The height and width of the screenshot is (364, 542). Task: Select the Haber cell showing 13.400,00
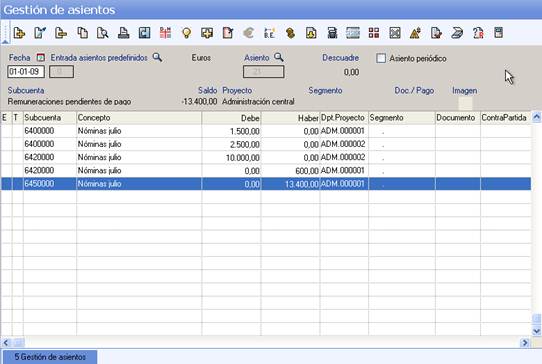coord(291,184)
